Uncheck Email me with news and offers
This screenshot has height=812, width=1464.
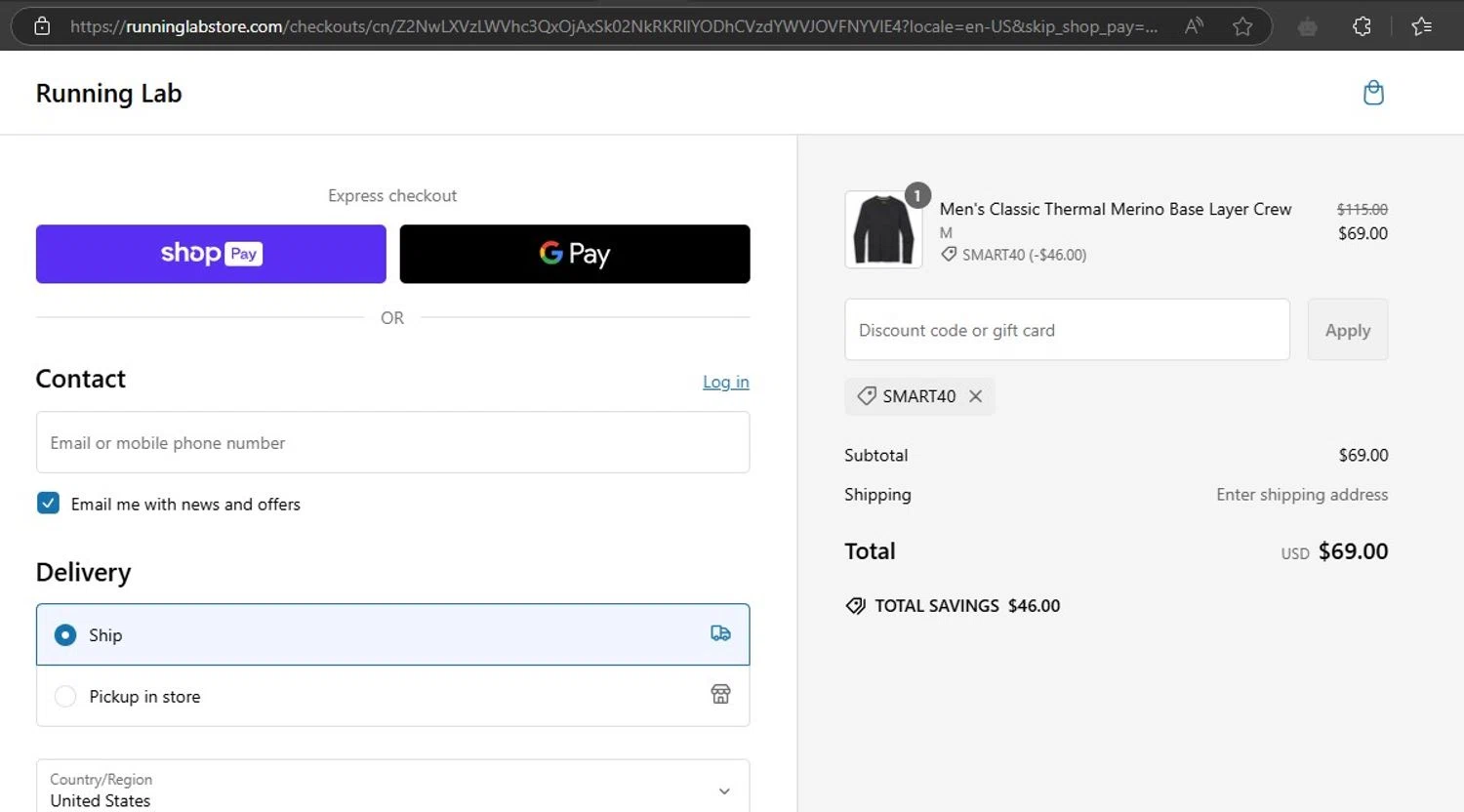tap(48, 504)
